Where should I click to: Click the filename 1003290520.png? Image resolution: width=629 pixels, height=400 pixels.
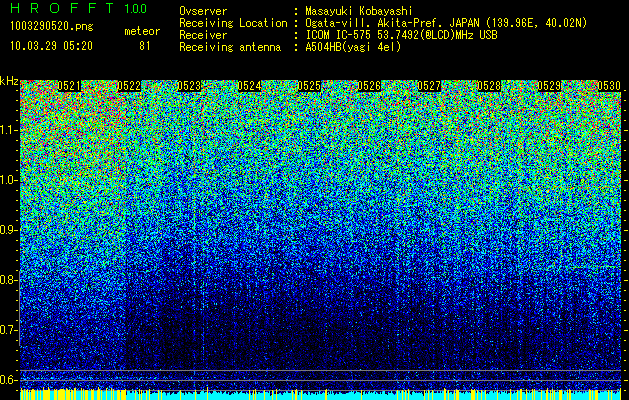52,26
